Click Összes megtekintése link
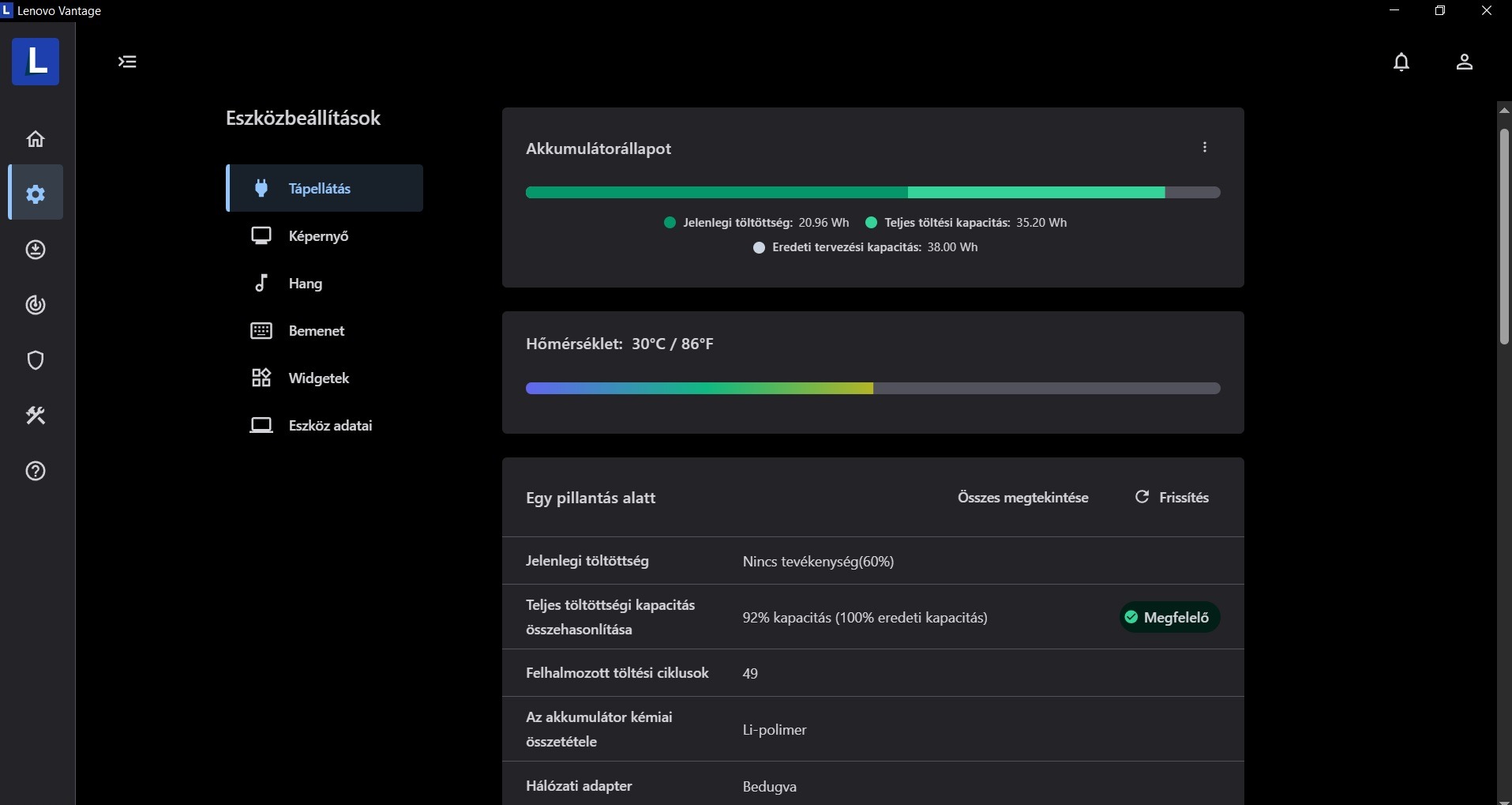This screenshot has width=1512, height=805. [x=1022, y=498]
